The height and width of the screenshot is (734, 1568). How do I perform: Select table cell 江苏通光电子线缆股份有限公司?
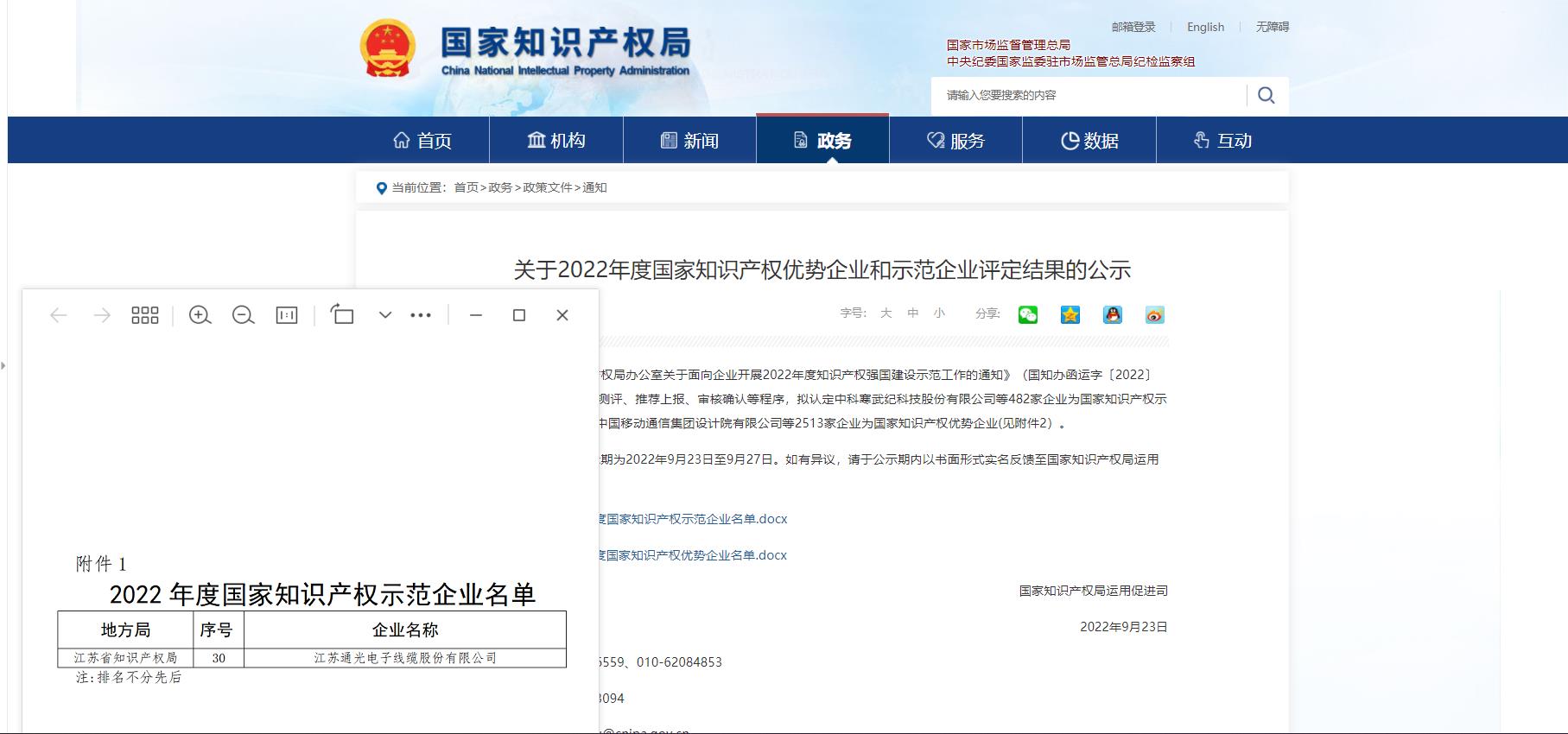[405, 658]
